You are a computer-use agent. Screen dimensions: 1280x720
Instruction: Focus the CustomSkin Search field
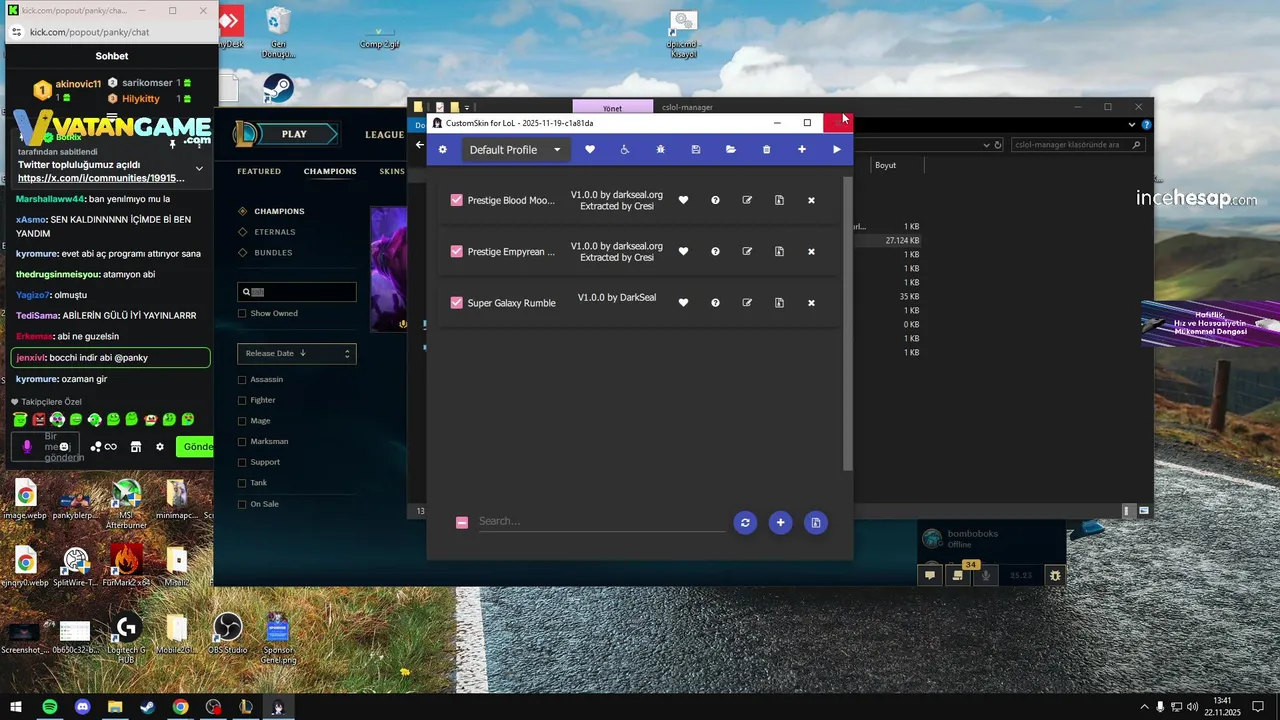tap(601, 521)
